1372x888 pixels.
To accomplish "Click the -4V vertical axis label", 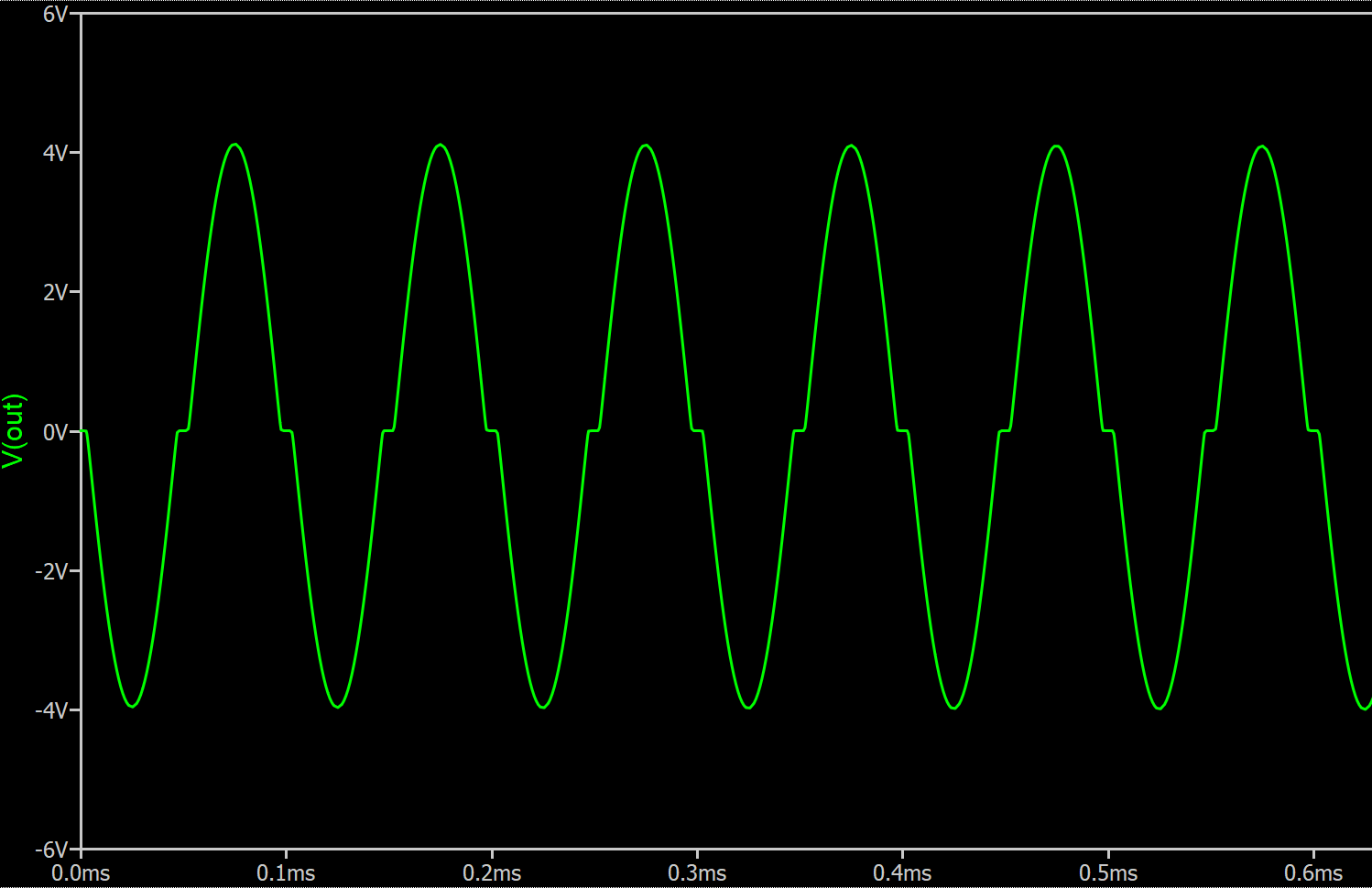I will 52,710.
